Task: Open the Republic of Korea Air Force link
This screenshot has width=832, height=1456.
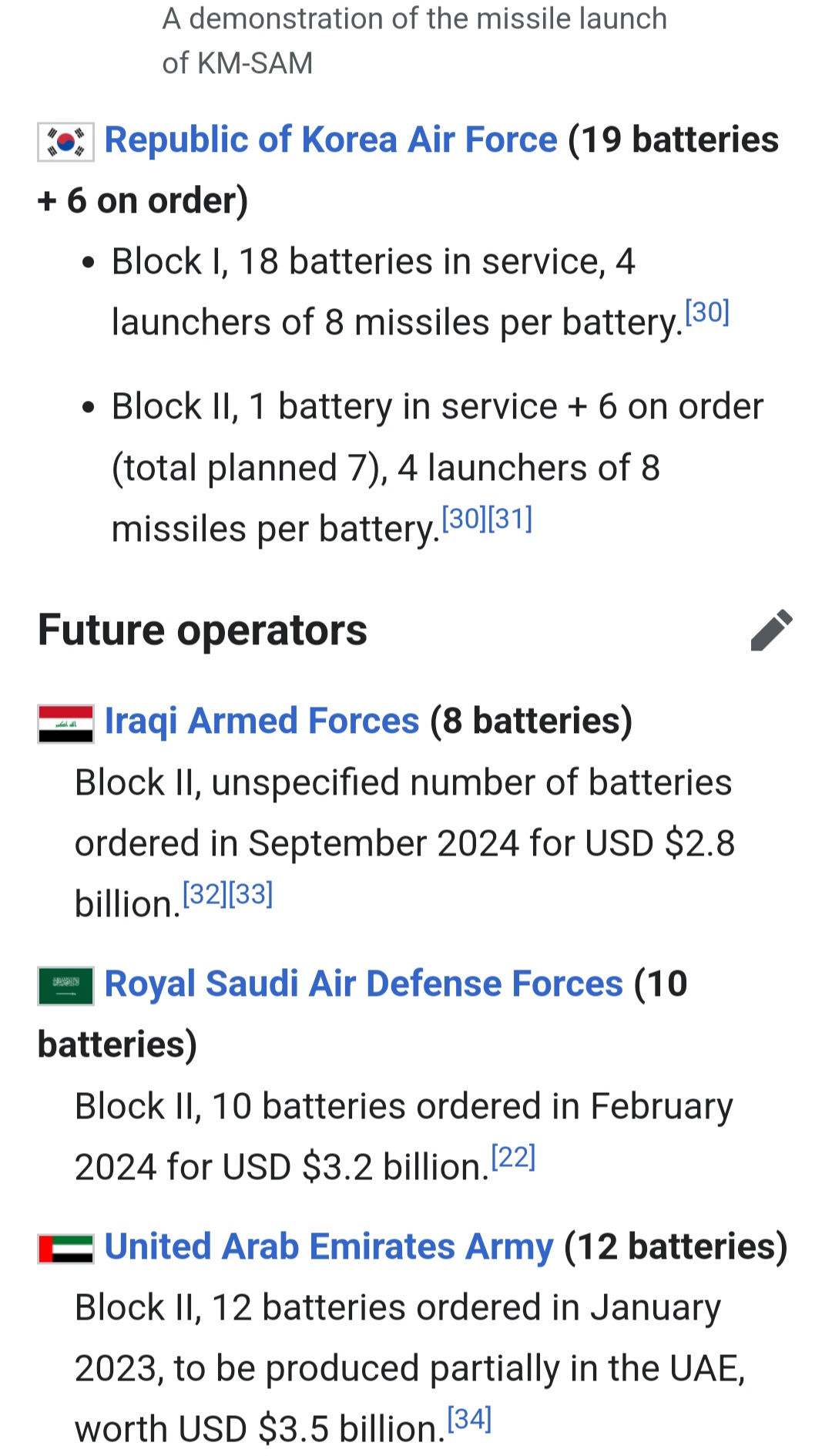Action: [330, 140]
